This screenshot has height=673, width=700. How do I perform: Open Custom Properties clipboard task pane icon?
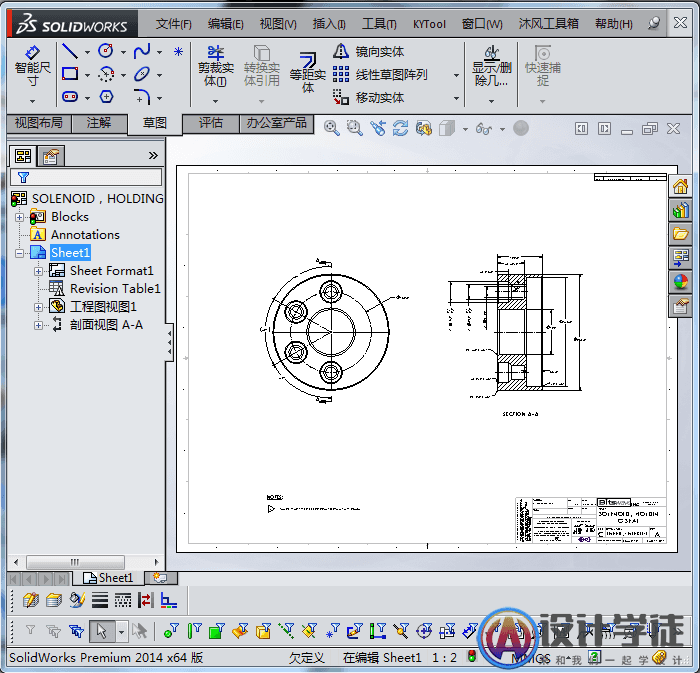pos(680,306)
